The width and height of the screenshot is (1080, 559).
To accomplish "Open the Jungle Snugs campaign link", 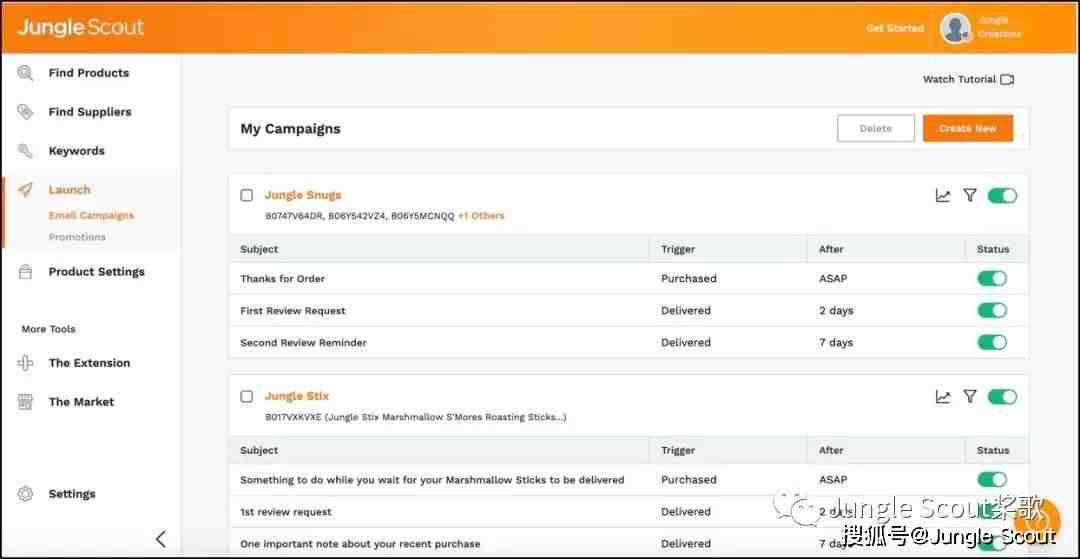I will (x=303, y=196).
